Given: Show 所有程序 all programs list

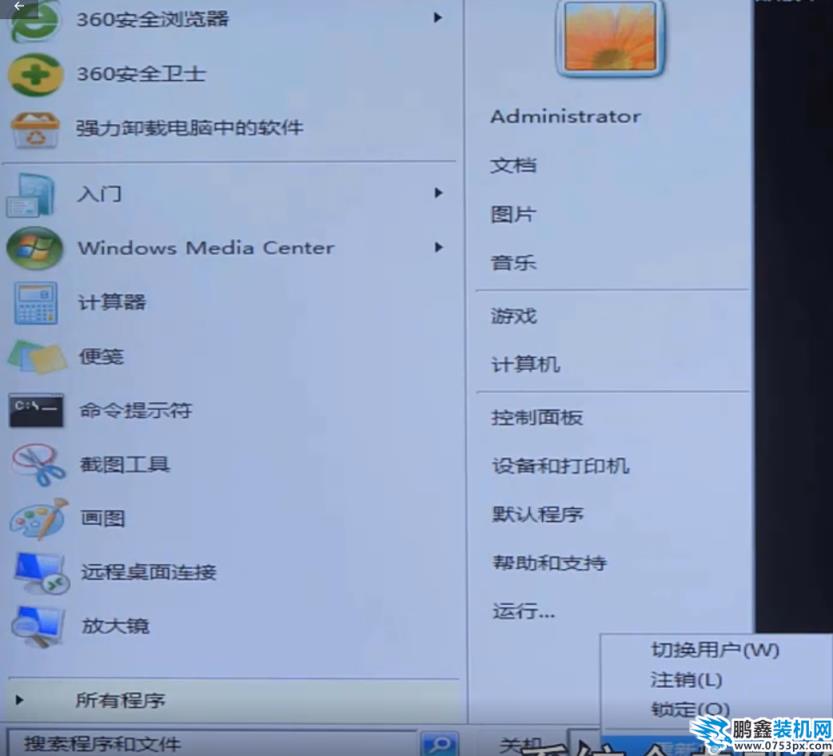Looking at the screenshot, I should coord(233,701).
